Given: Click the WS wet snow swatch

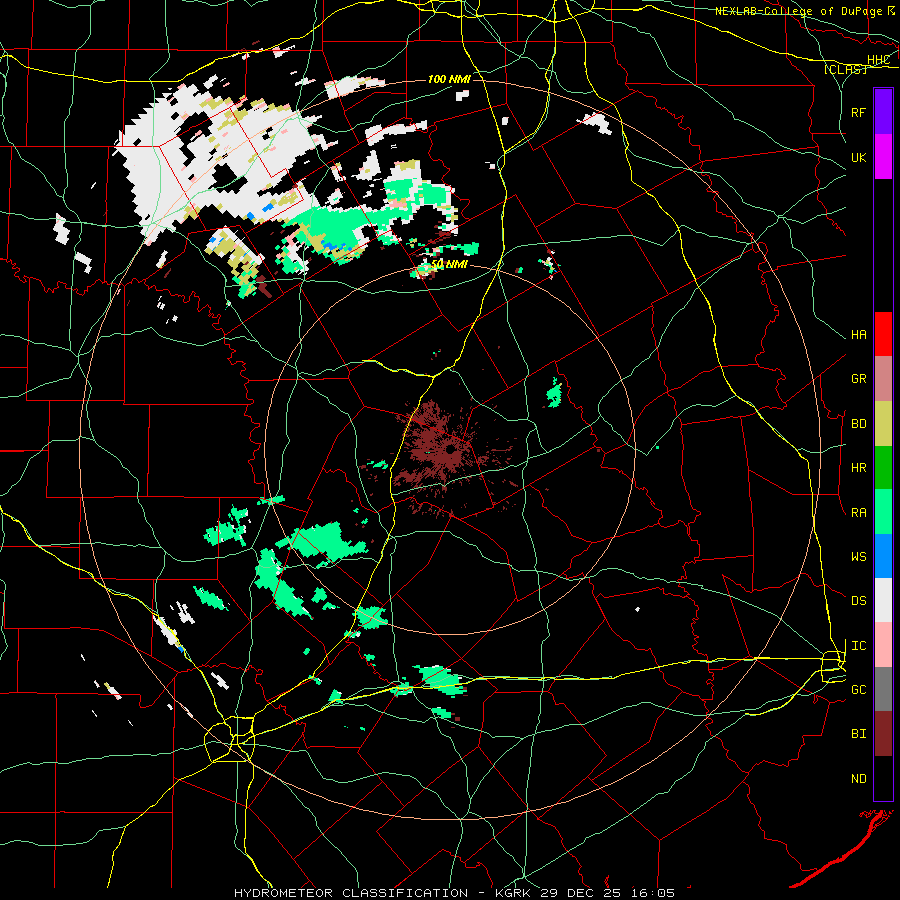Looking at the screenshot, I should (883, 556).
